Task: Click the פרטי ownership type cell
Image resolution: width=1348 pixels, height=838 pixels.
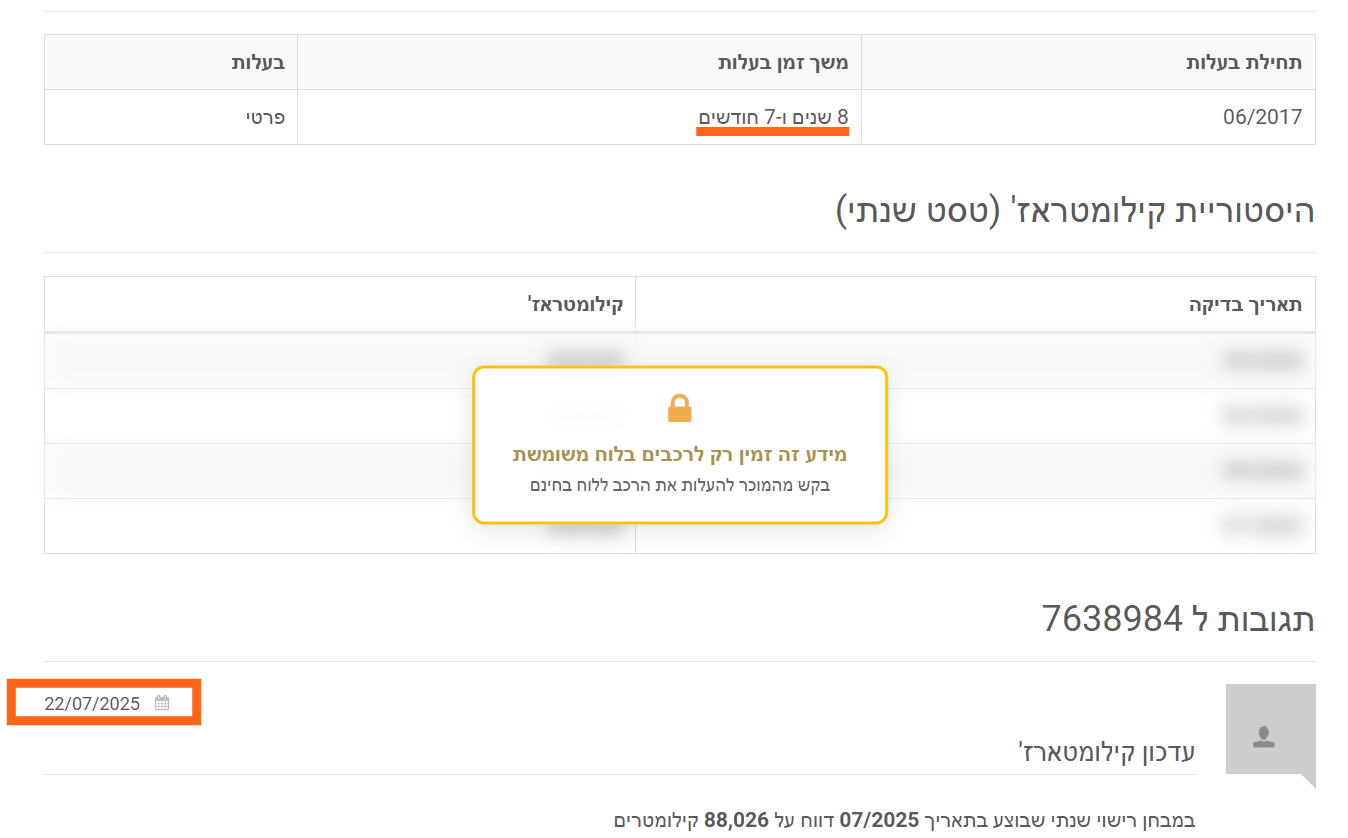Action: coord(265,117)
